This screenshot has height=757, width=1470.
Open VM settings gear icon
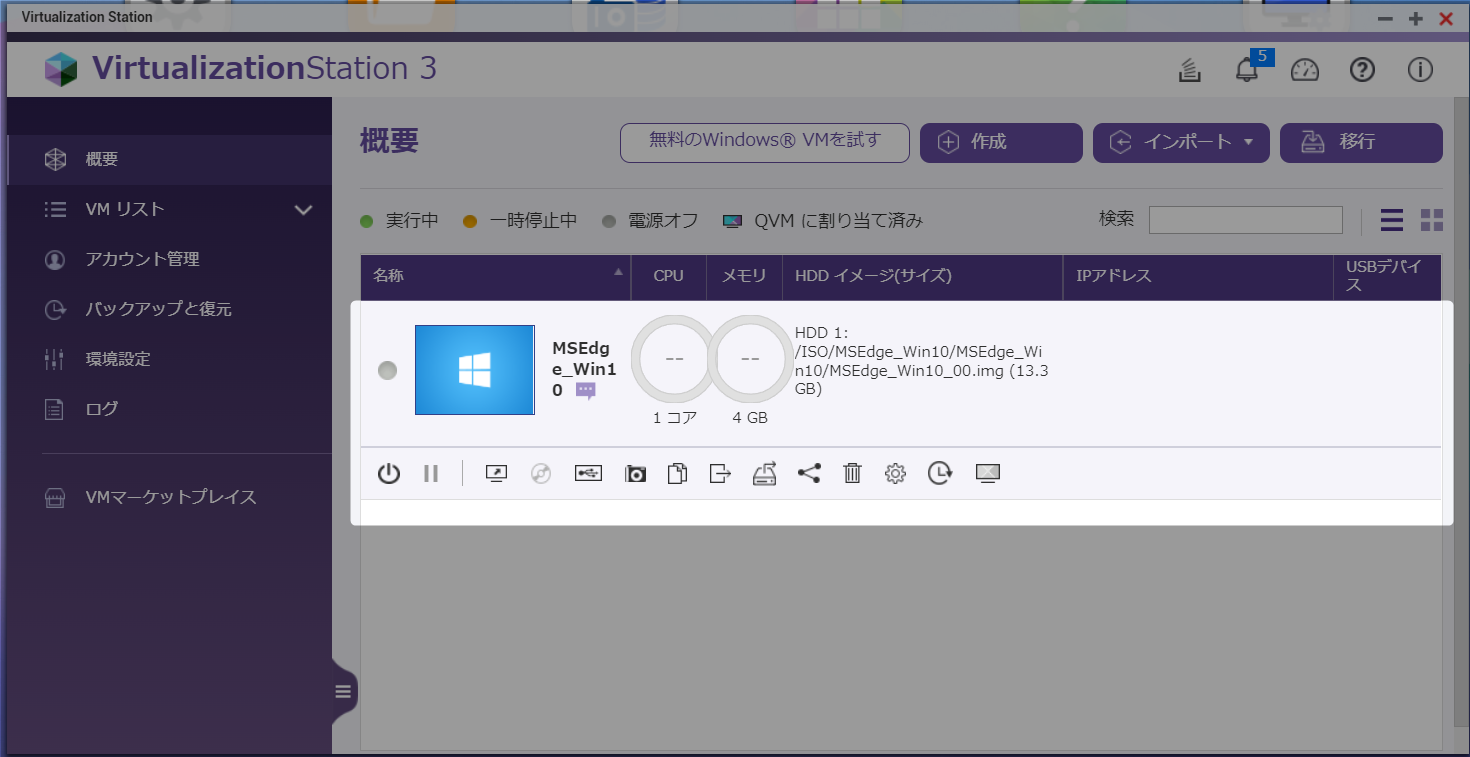(895, 474)
